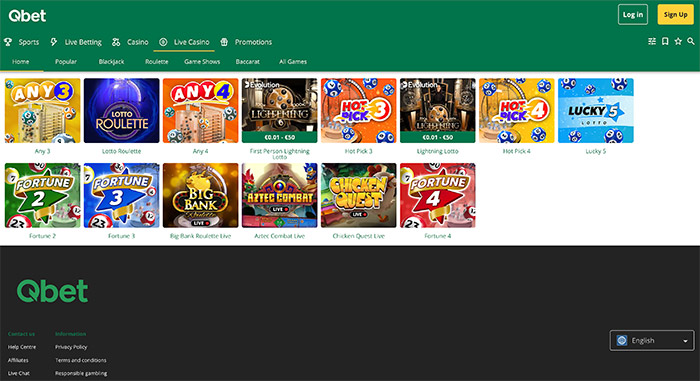Viewport: 700px width, 381px height.
Task: Open the Hot Pick 4 game thumbnail
Action: point(517,111)
